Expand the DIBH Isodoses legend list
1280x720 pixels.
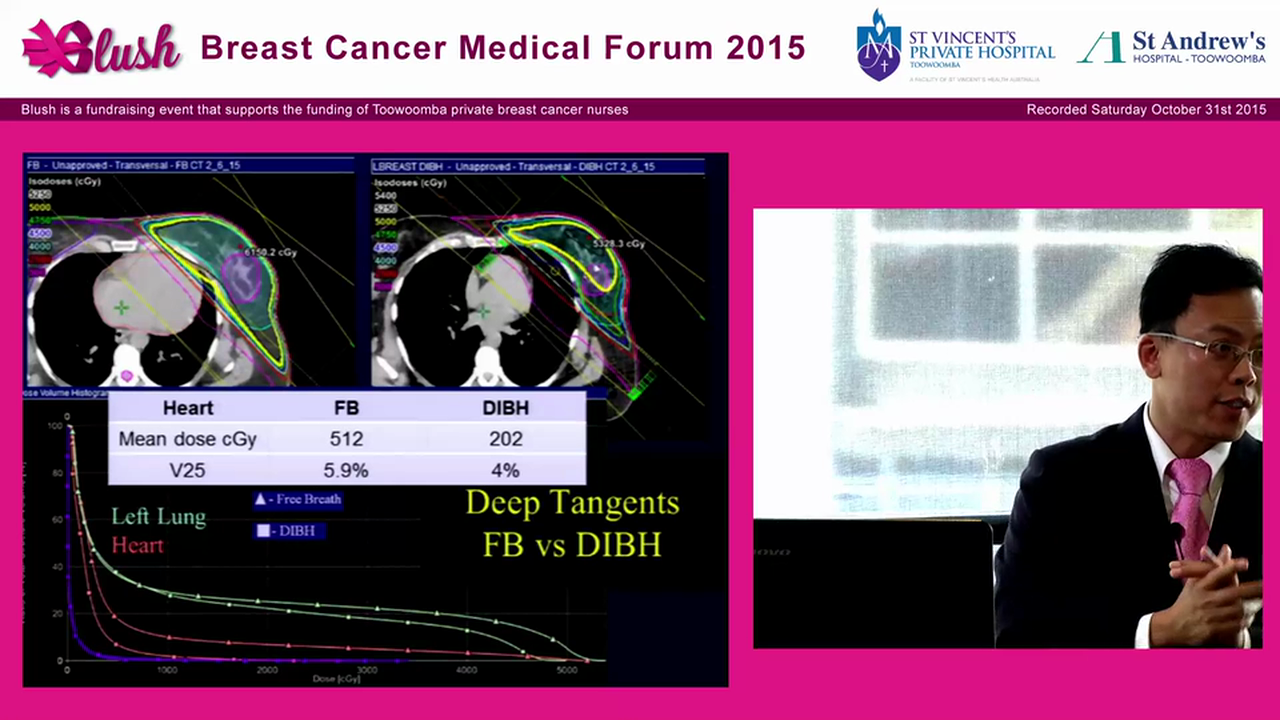pos(408,183)
